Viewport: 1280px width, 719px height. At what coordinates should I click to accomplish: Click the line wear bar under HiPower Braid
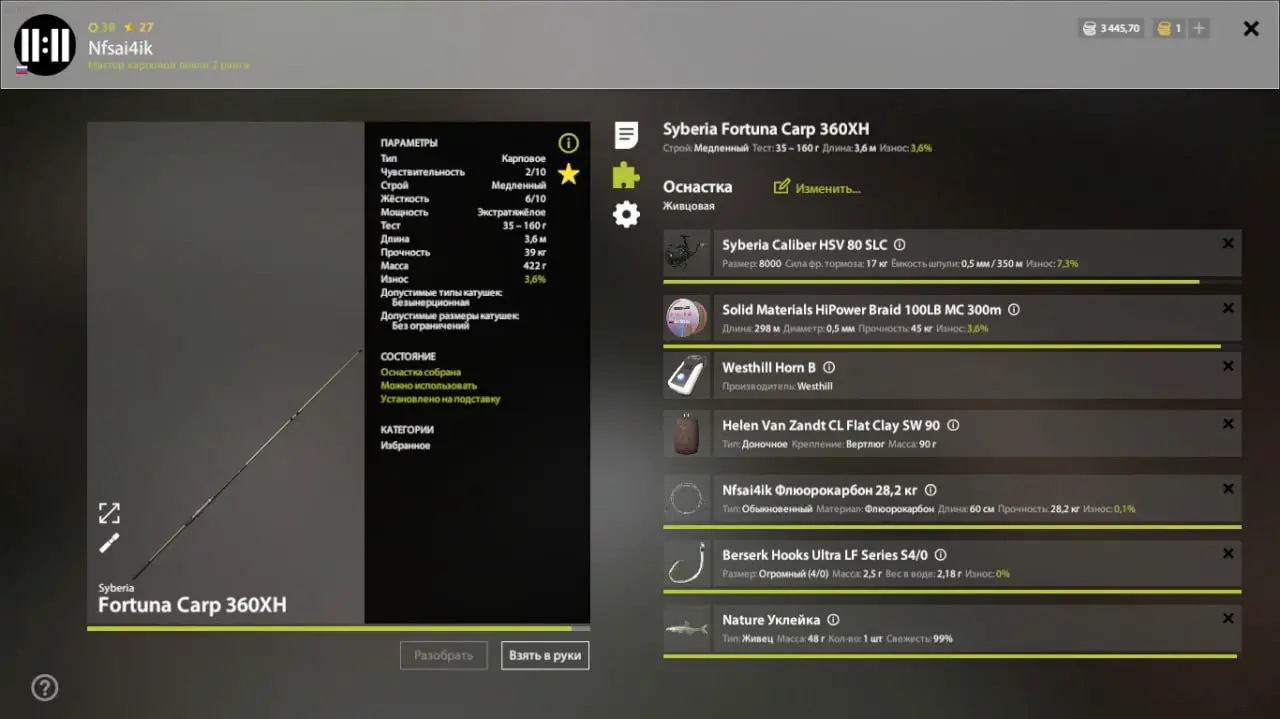pos(952,346)
